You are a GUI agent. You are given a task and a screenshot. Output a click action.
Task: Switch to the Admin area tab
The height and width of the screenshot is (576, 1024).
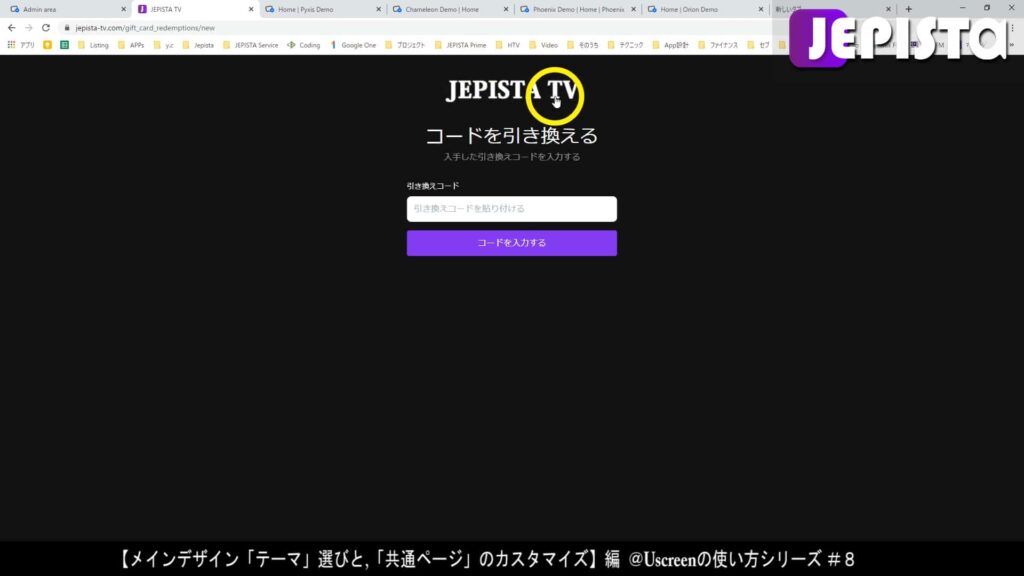coord(68,9)
